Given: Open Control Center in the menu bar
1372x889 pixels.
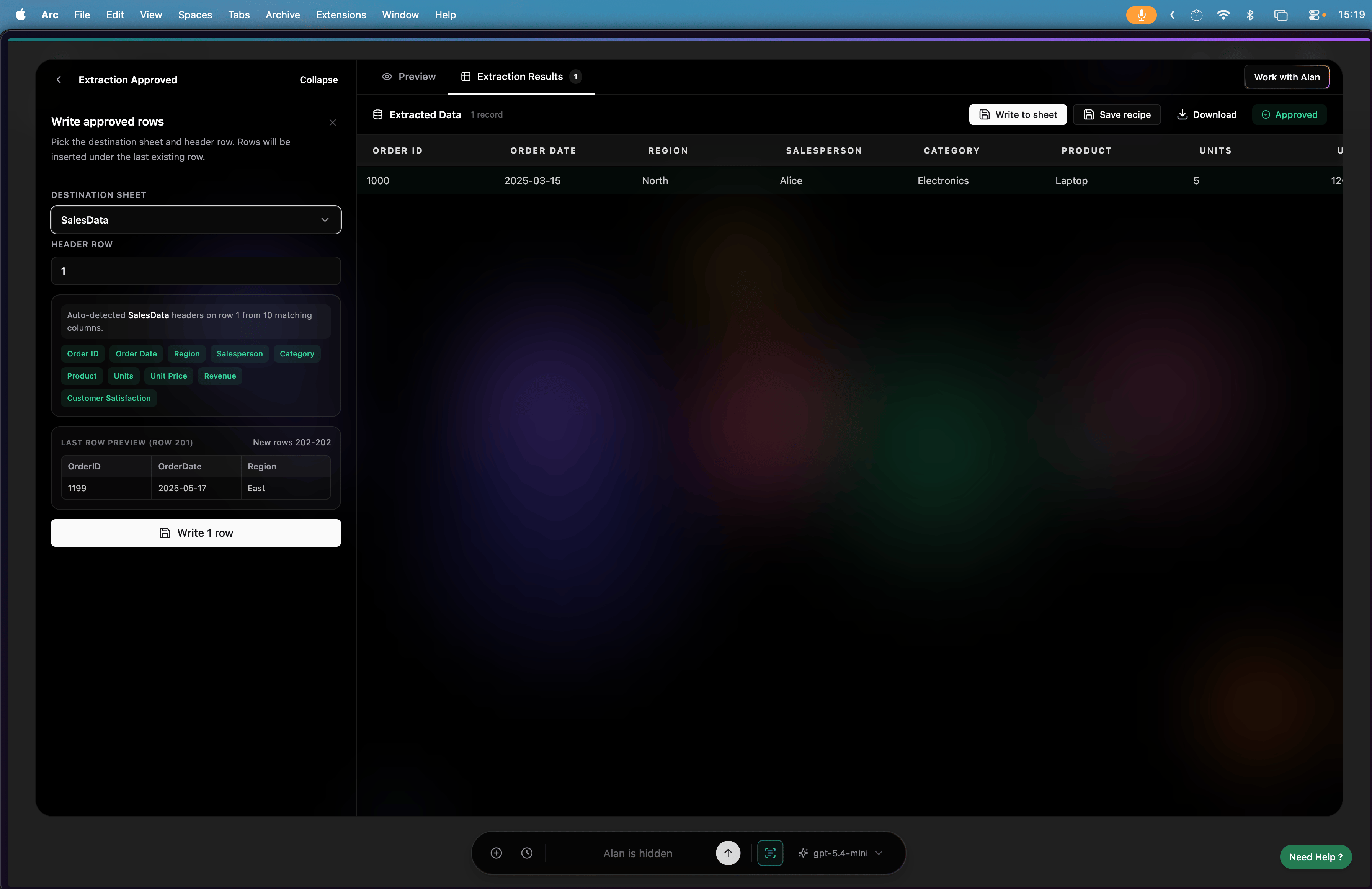Looking at the screenshot, I should [1314, 15].
